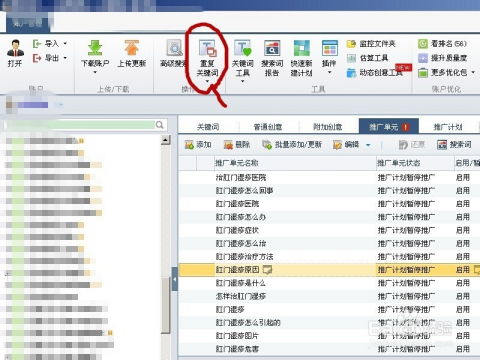Viewport: 480px width, 360px height.
Task: Expand the 导入 dropdown arrow
Action: point(65,43)
